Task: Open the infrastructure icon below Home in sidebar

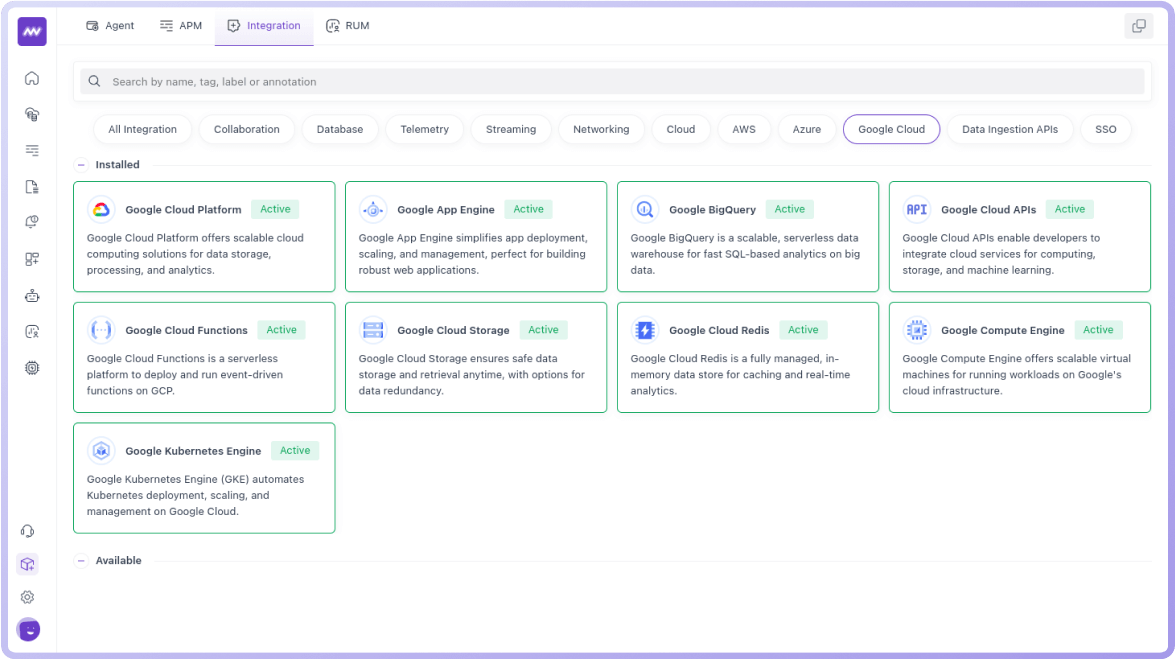Action: 31,114
